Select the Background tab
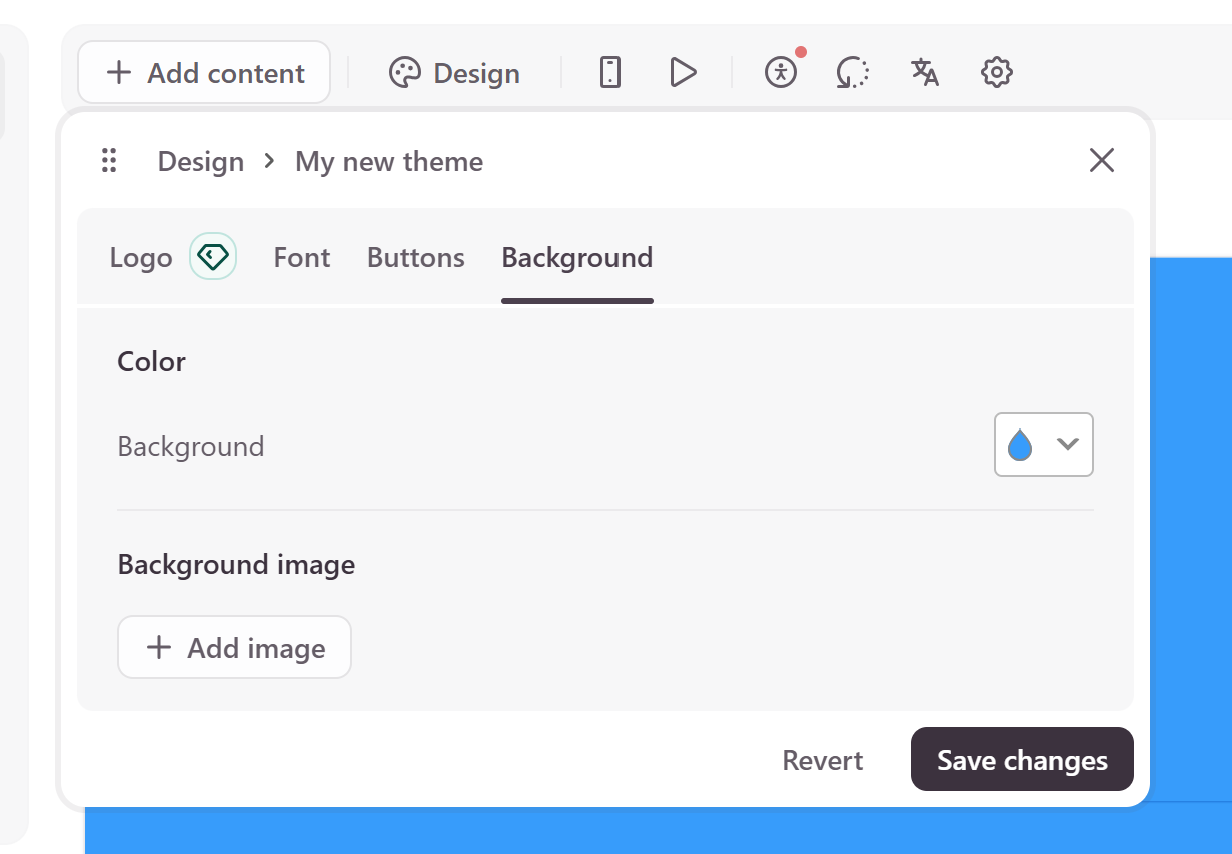The height and width of the screenshot is (854, 1232). click(577, 257)
